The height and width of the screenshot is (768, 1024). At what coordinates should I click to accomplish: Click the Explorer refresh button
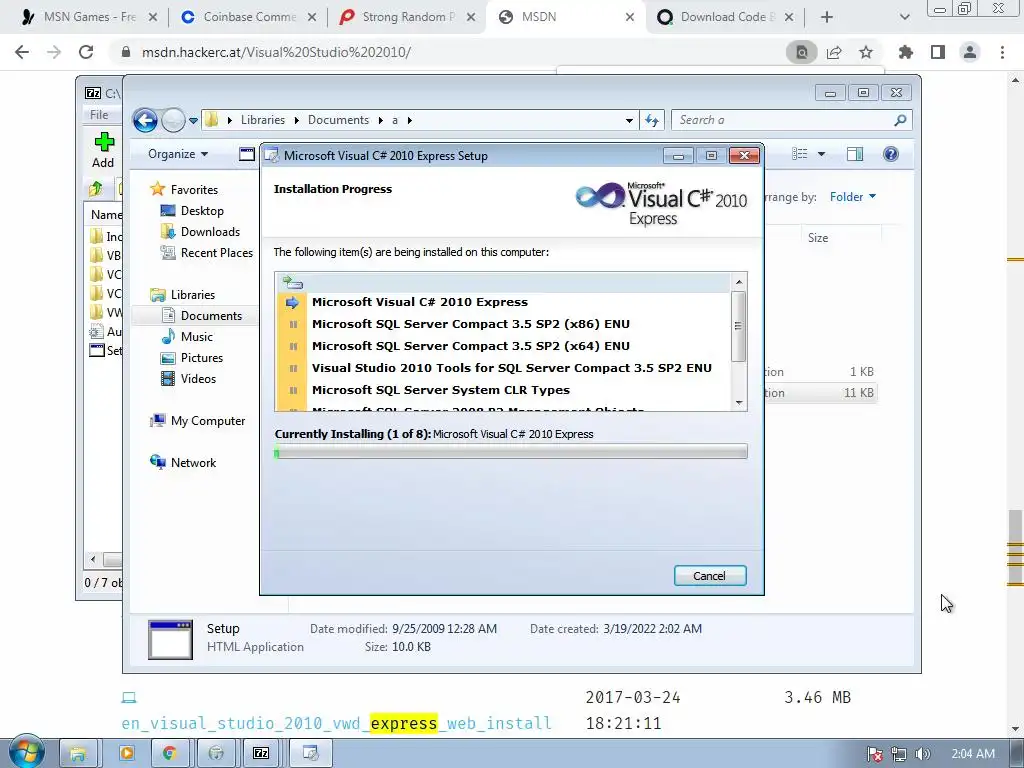coord(652,120)
